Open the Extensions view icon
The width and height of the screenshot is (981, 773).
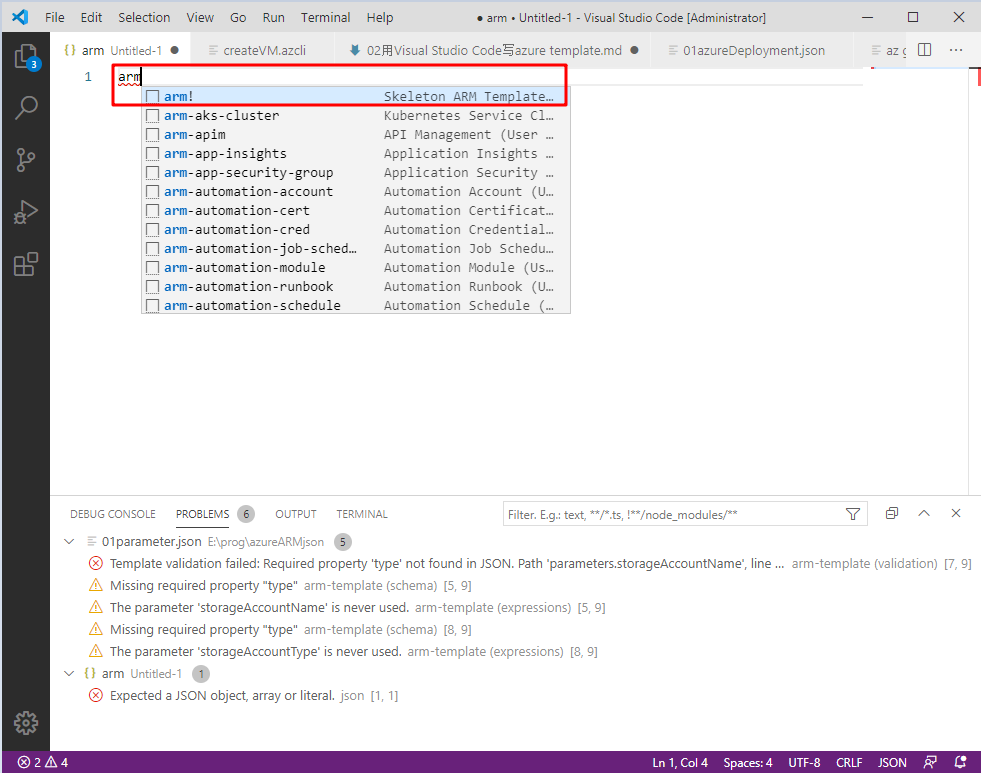[25, 264]
